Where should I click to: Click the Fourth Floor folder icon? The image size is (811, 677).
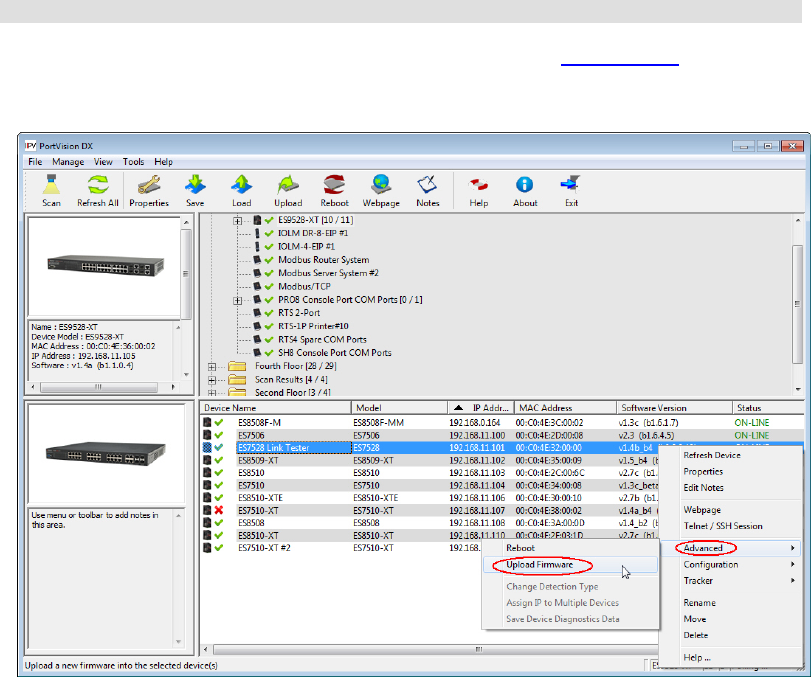point(237,366)
